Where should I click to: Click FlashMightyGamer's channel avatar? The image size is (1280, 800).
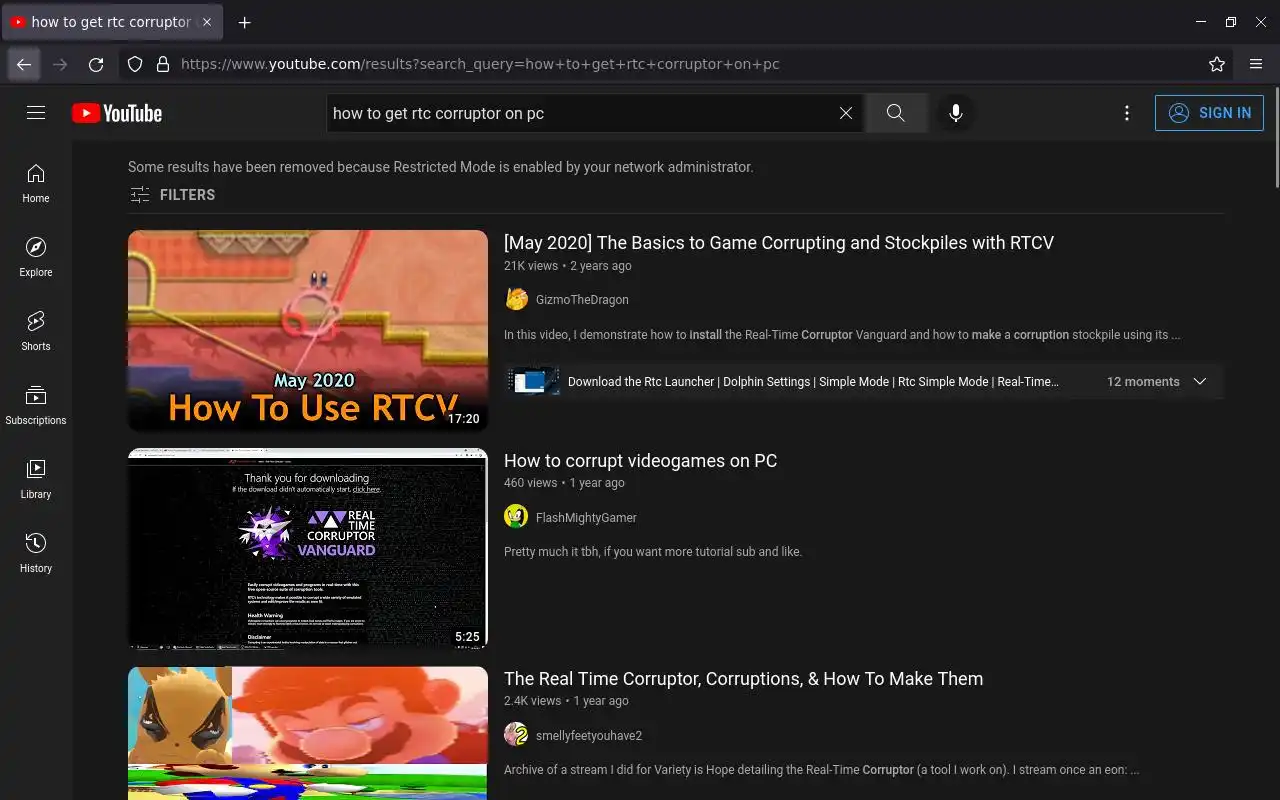click(x=516, y=517)
